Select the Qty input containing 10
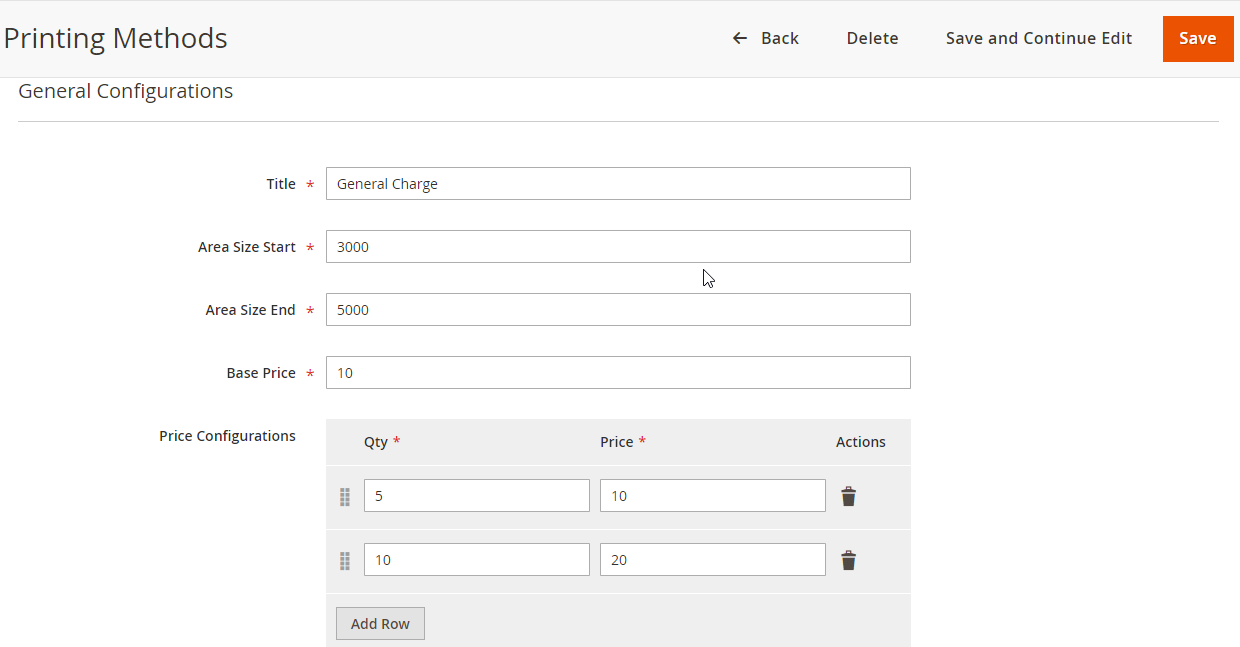This screenshot has width=1240, height=647. [476, 559]
